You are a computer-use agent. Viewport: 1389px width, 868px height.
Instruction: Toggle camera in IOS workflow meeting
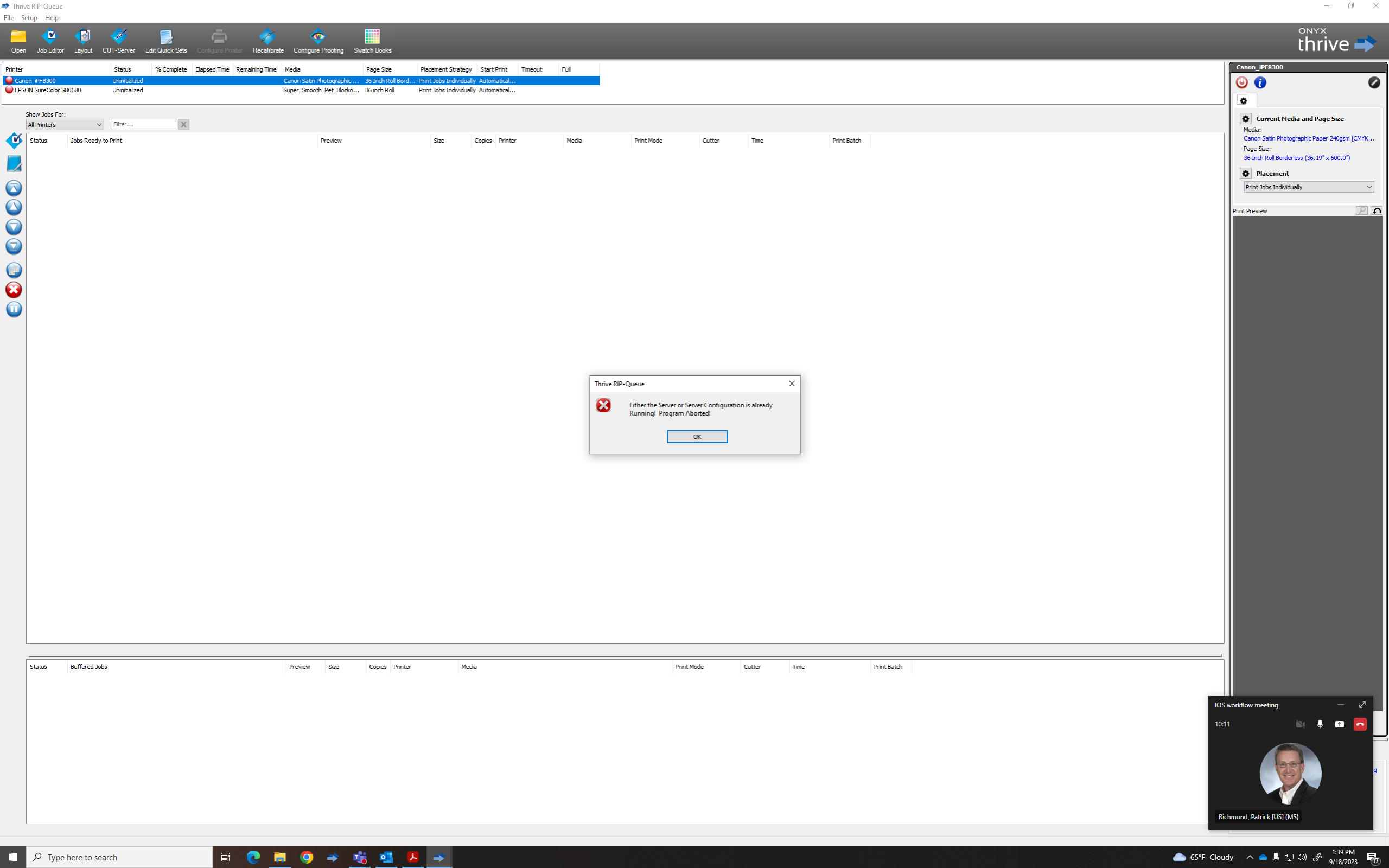1301,724
